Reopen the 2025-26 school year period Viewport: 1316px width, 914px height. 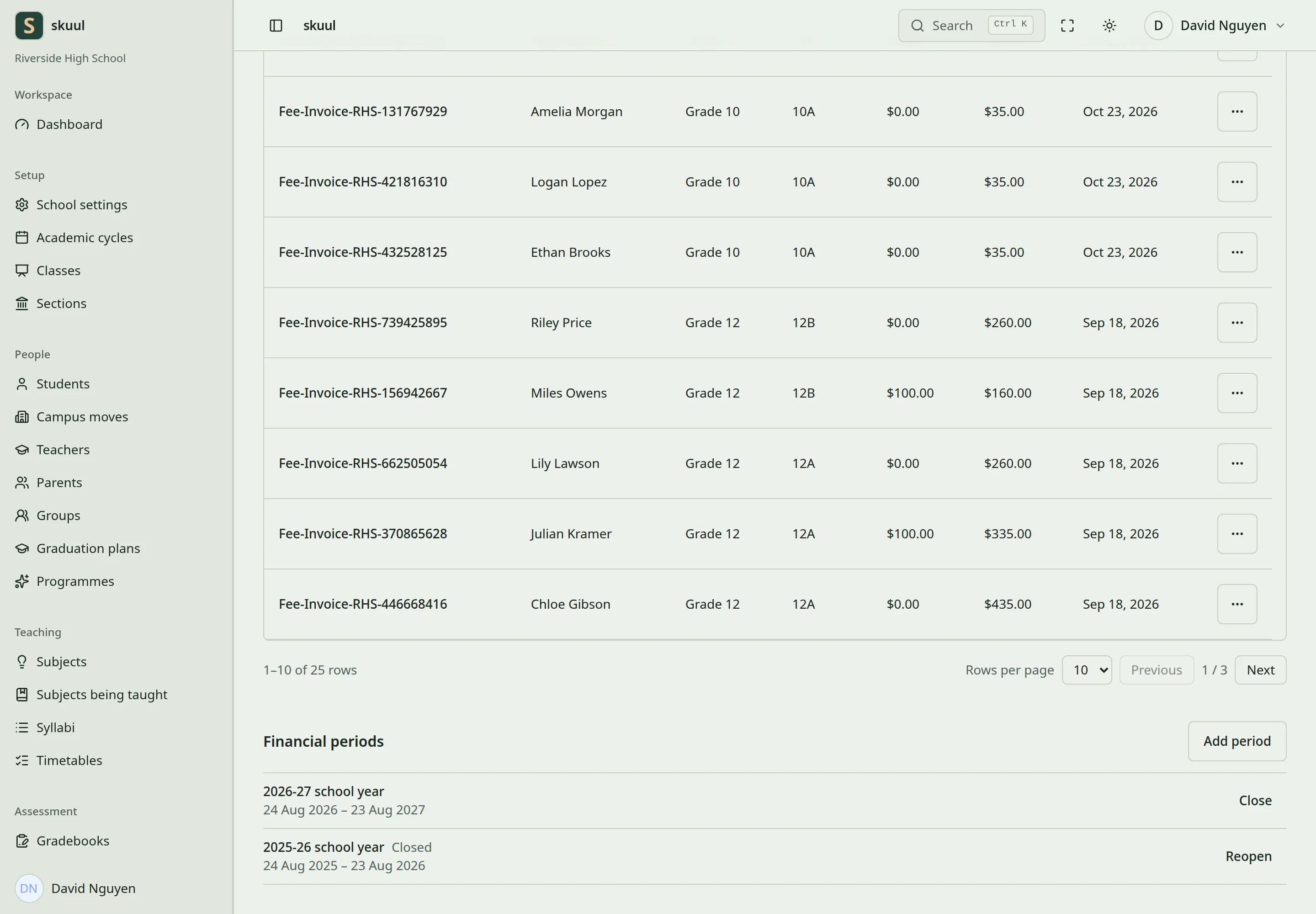pos(1248,856)
